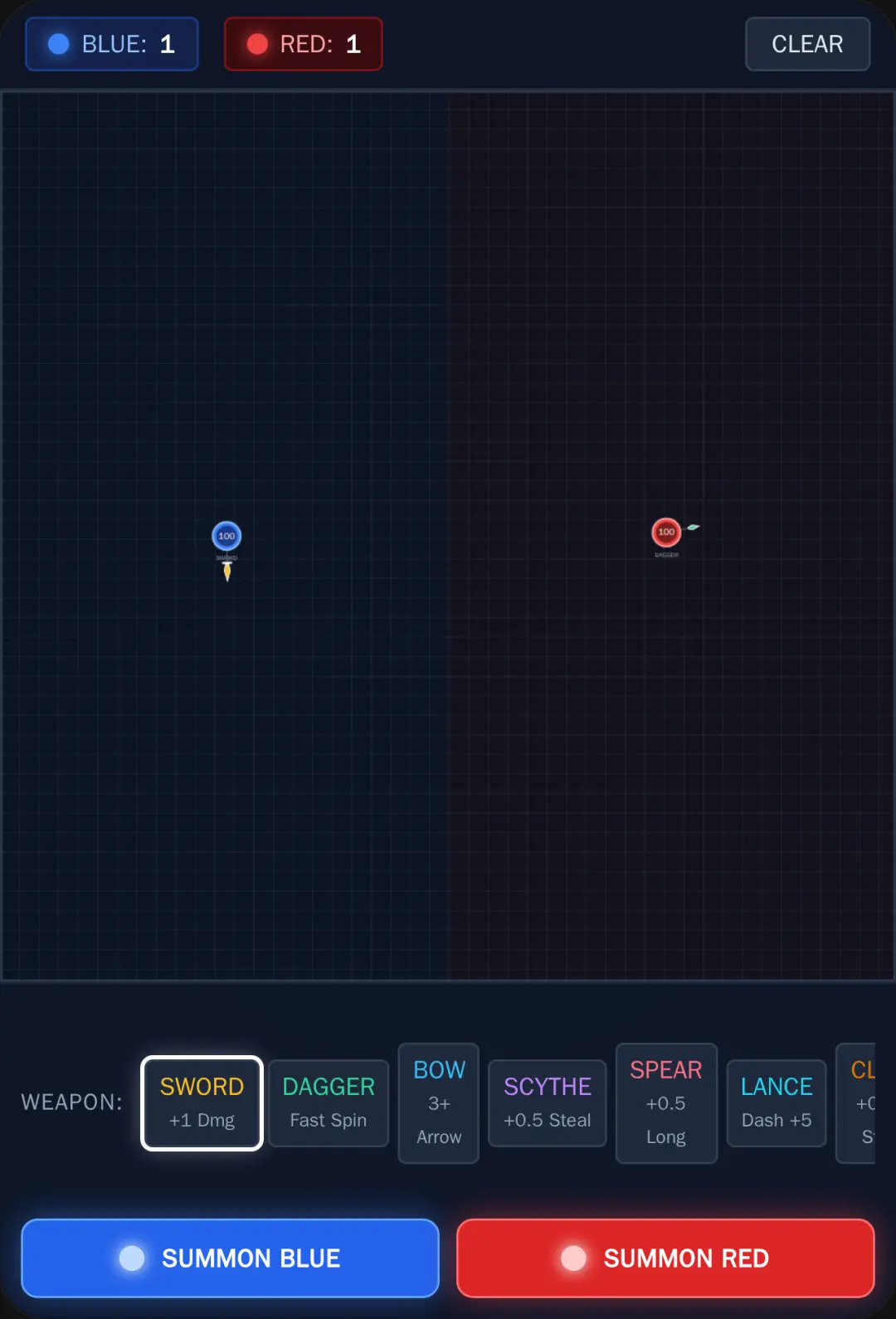Screen dimensions: 896x1319
Task: Click the RED: 1 team counter
Action: coord(304,44)
